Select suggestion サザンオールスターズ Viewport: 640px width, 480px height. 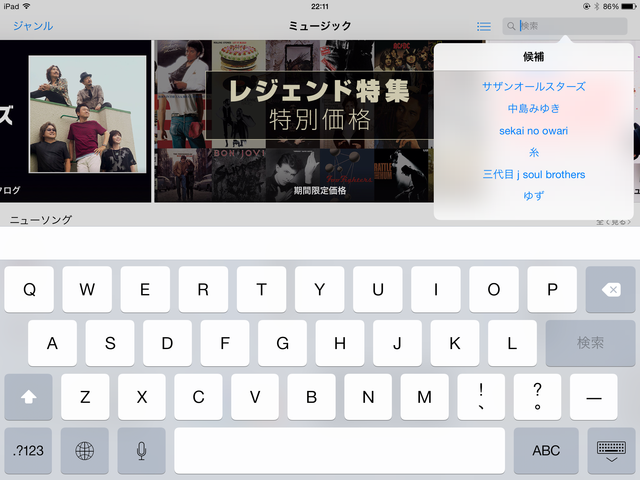click(x=533, y=87)
